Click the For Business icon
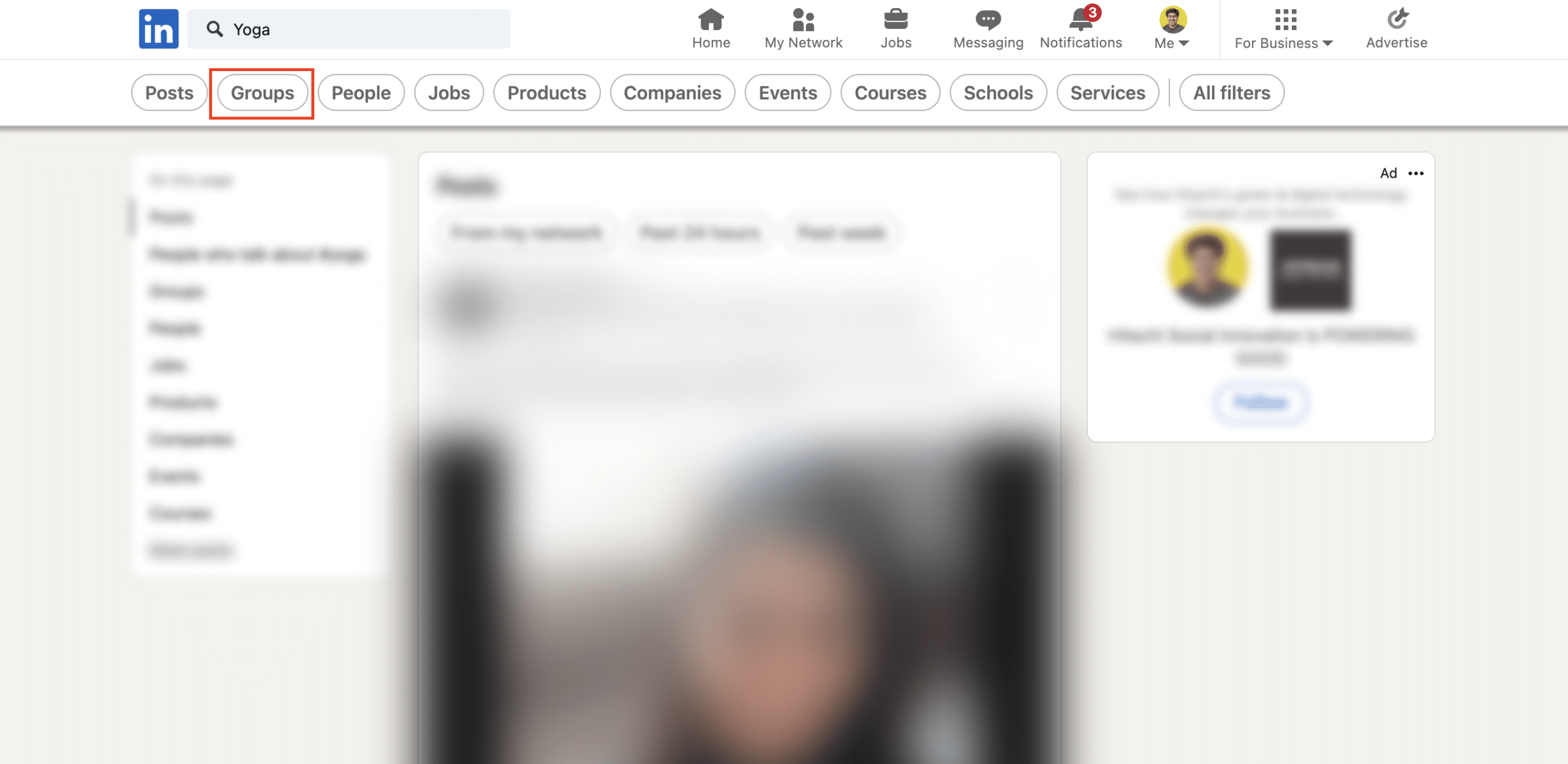Screen dimensions: 1568x764 pyautogui.click(x=1285, y=18)
